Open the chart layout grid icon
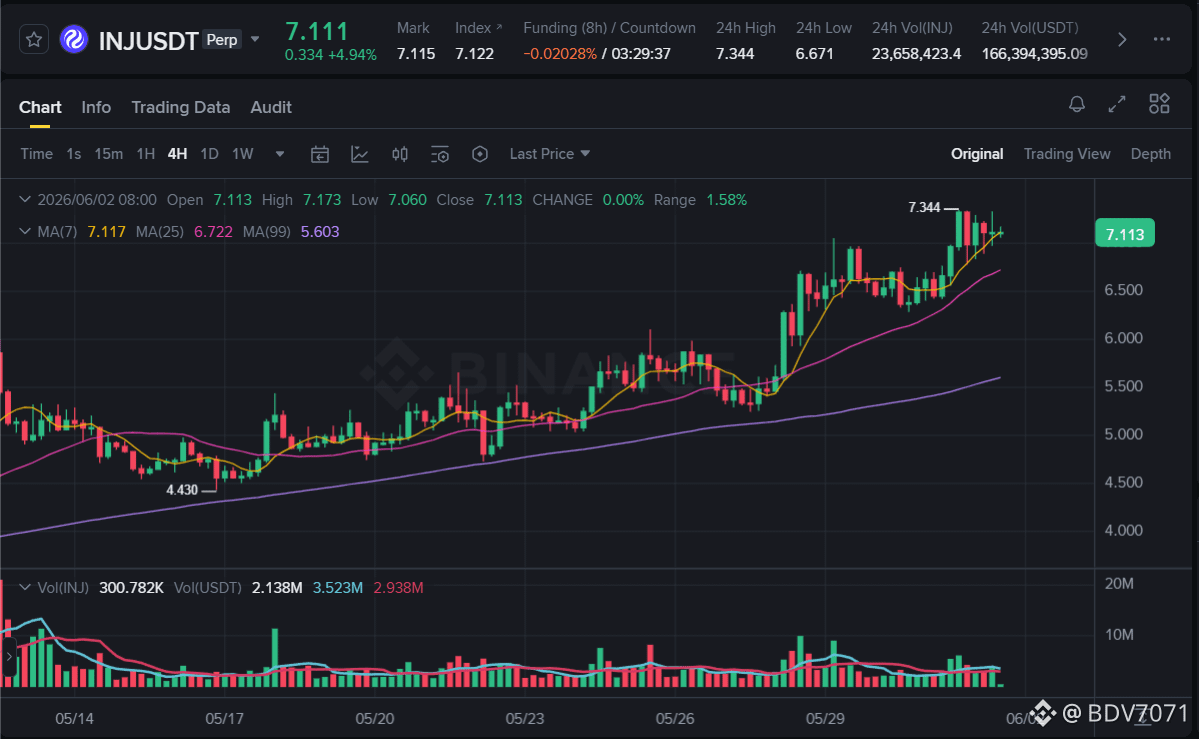 [x=1159, y=104]
